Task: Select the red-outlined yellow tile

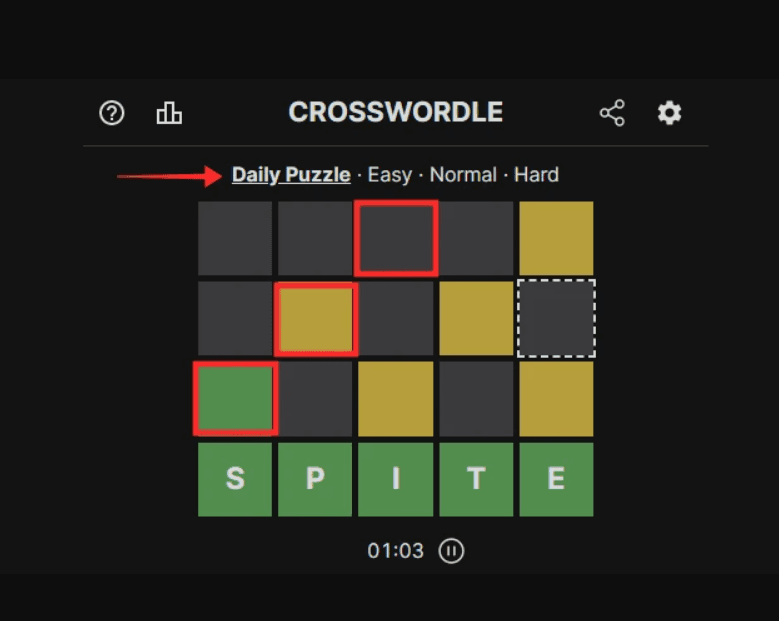Action: click(x=316, y=318)
